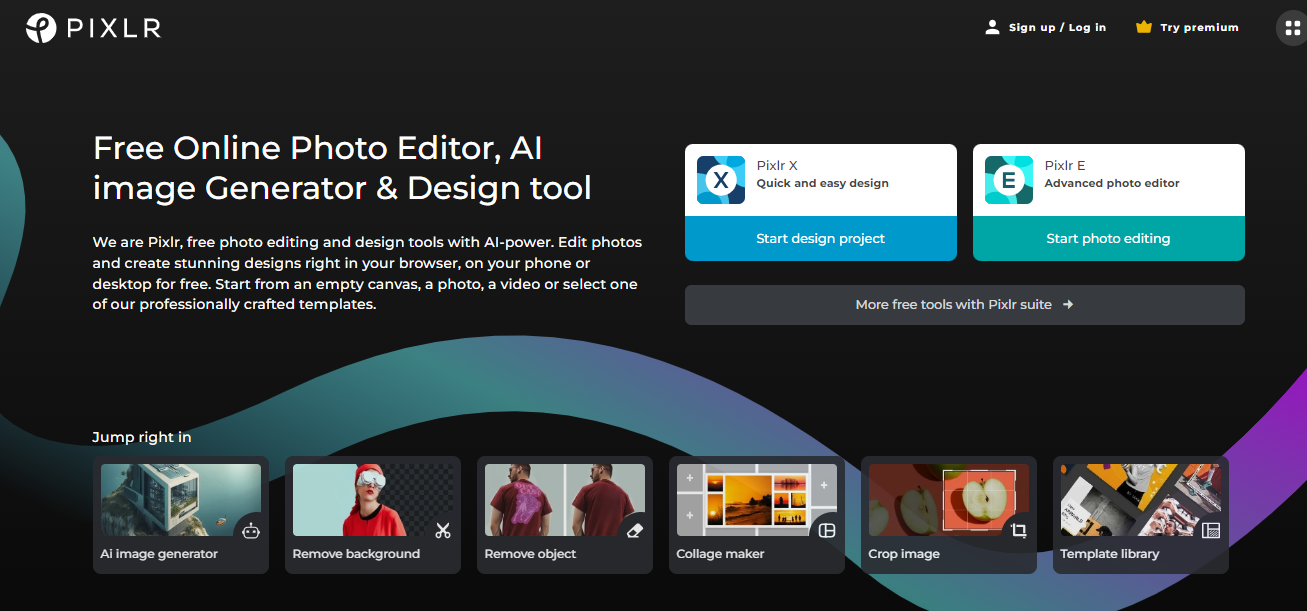This screenshot has height=611, width=1307.
Task: Open the Collage maker thumbnail image
Action: tap(757, 500)
